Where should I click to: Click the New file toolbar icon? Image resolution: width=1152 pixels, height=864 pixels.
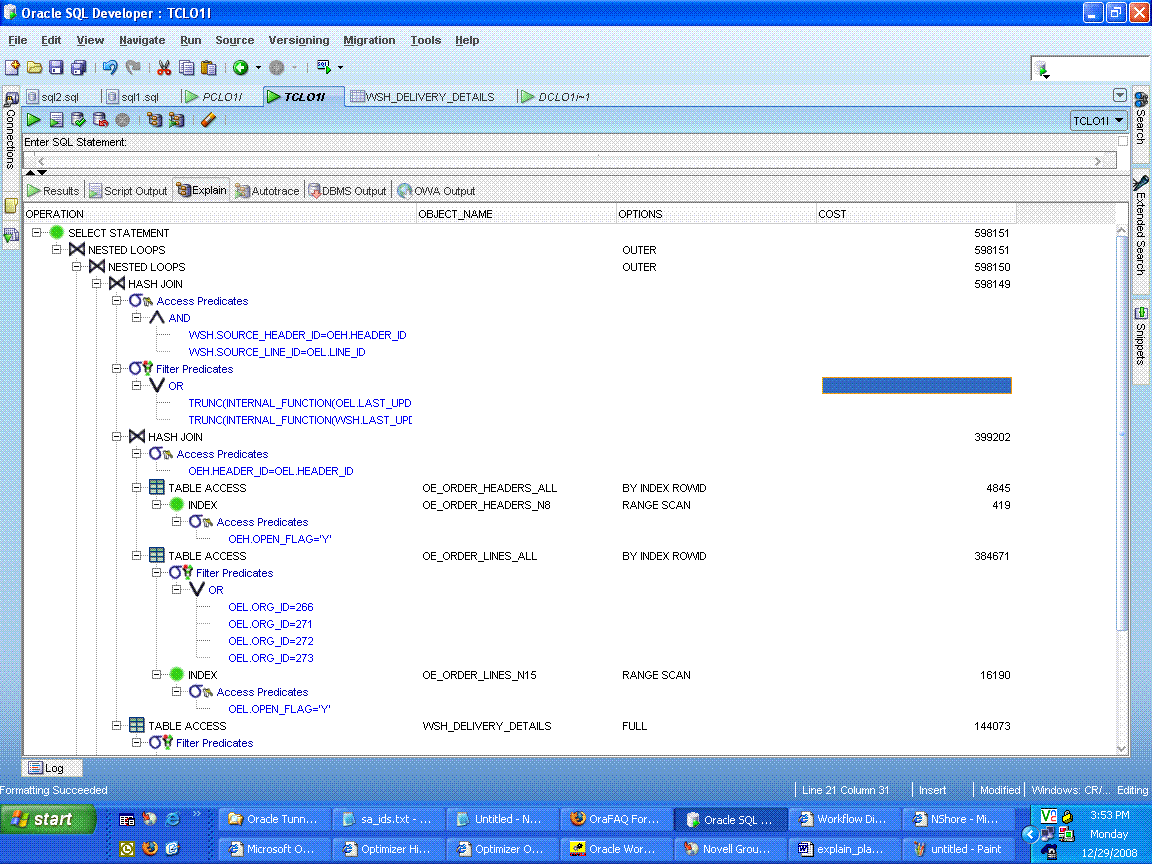click(x=12, y=68)
